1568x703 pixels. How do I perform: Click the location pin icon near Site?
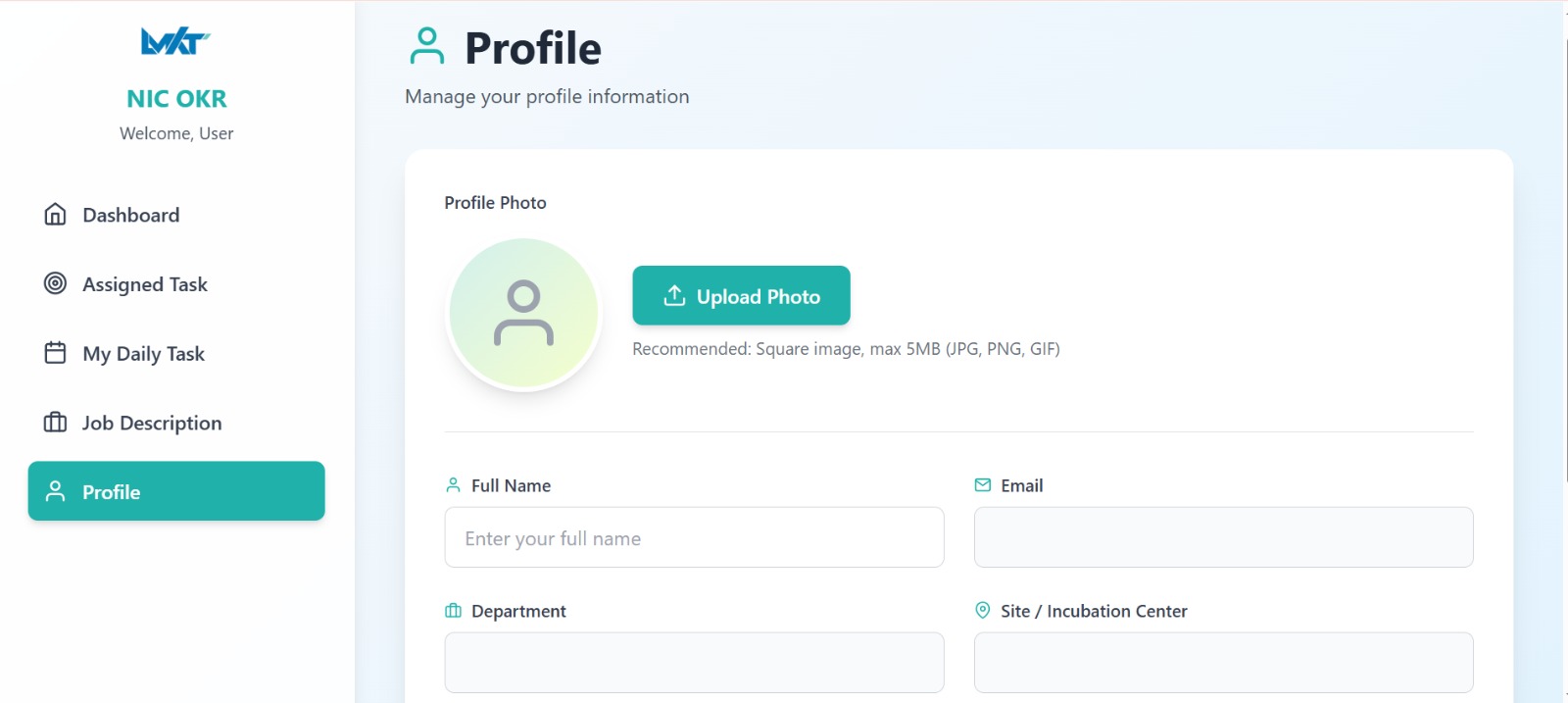point(983,610)
